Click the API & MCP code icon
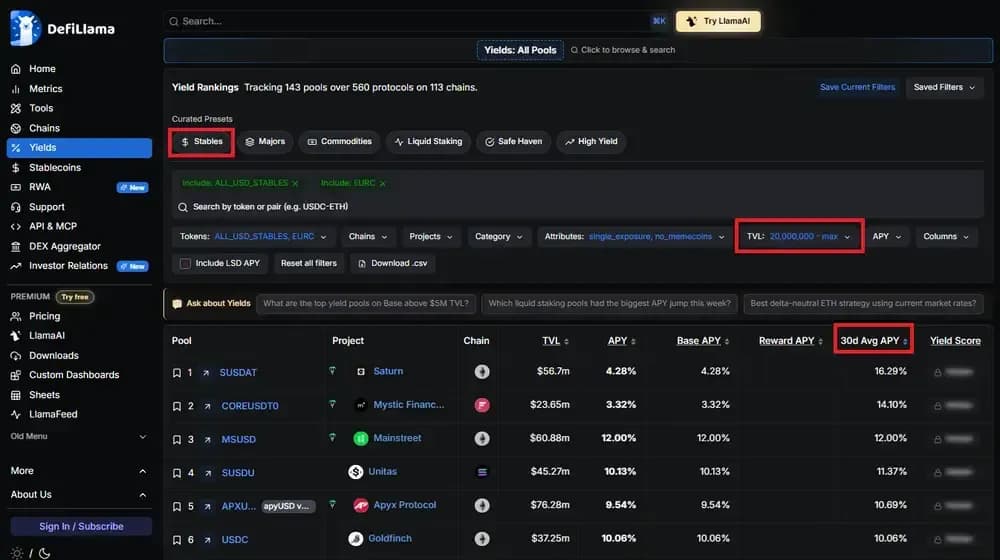Screen dimensions: 1000x560 (x=16, y=226)
